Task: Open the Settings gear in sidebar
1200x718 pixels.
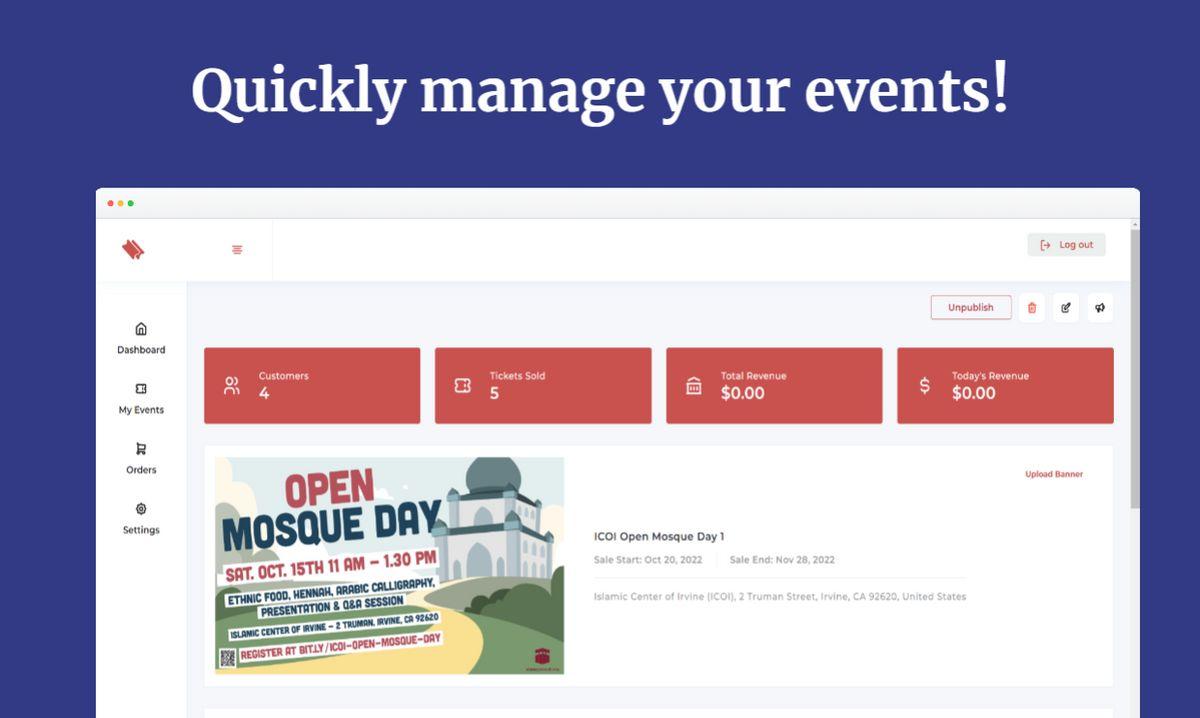Action: click(141, 509)
